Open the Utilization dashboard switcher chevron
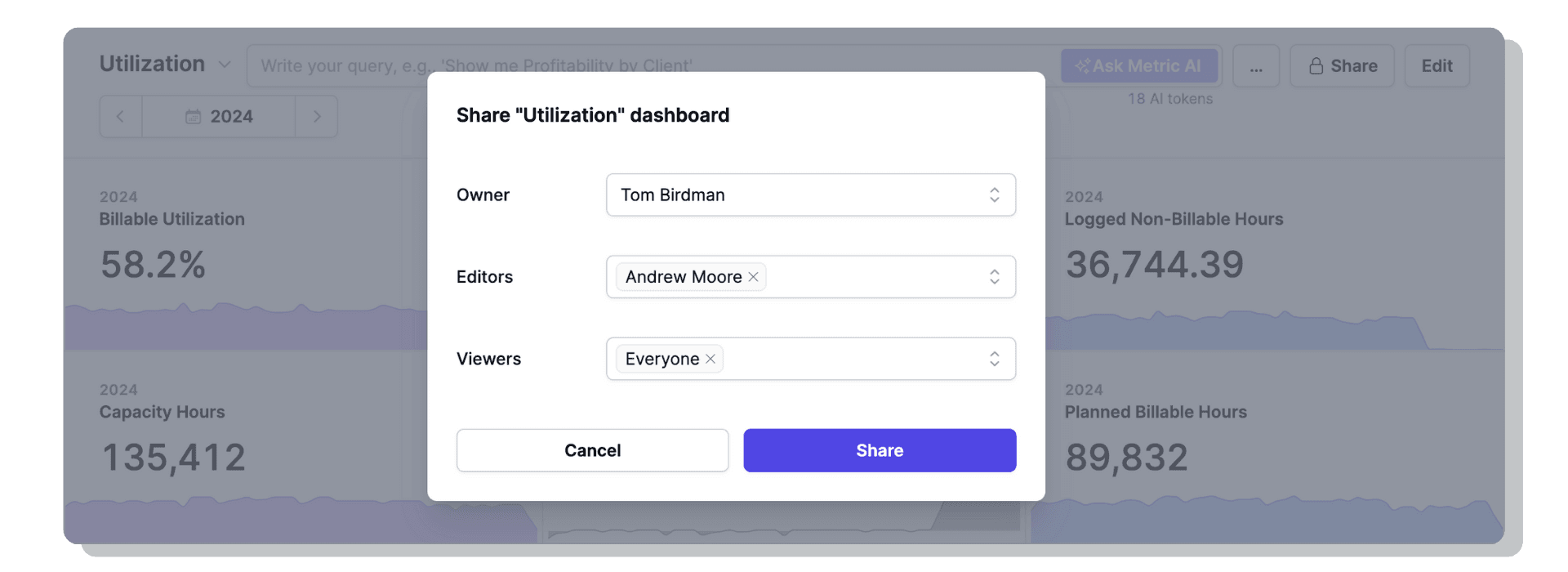This screenshot has height=572, width=1568. (224, 65)
